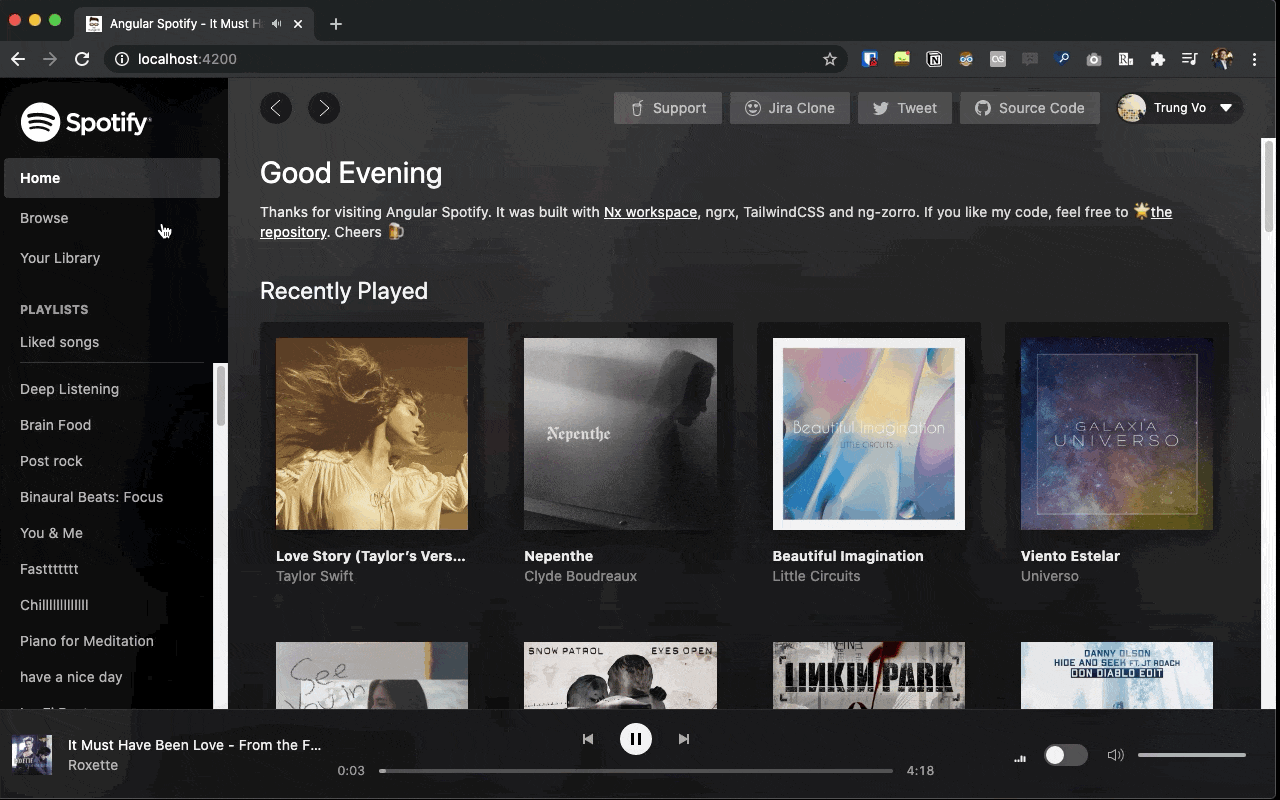The image size is (1280, 800).
Task: Click the Snow Patrol Eyes Open cover
Action: tap(620, 676)
